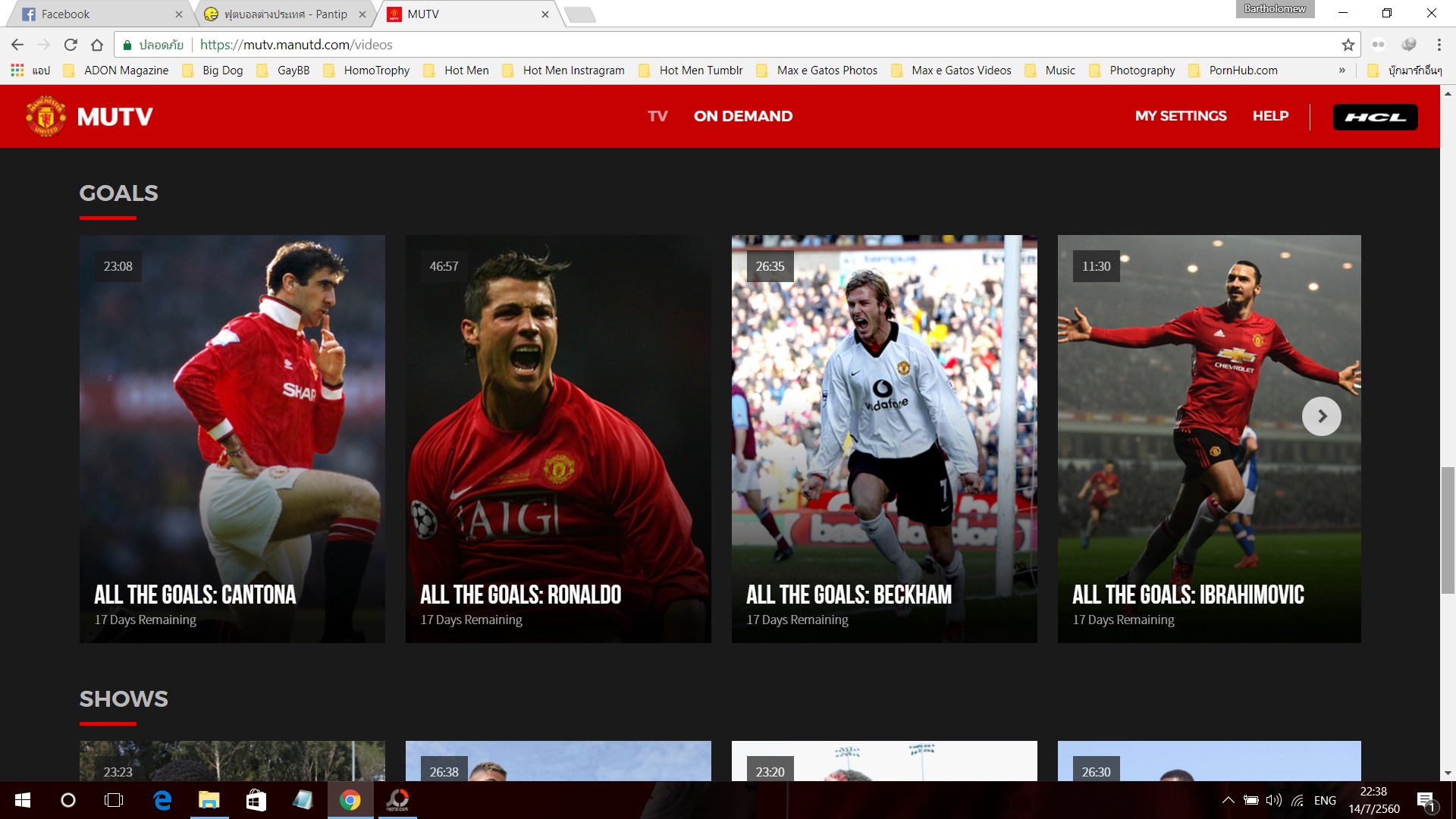
Task: Open Max e Gatos Videos bookmark folder
Action: click(952, 70)
